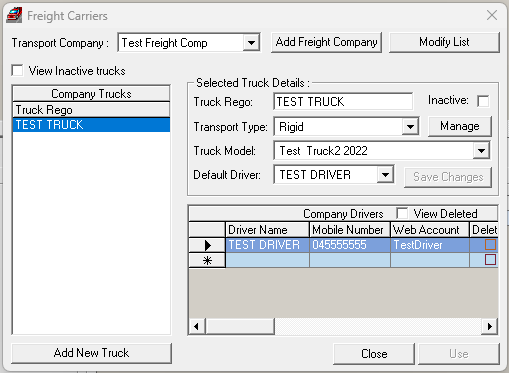Click the Mobile Number column header
509x373 pixels.
pyautogui.click(x=350, y=230)
